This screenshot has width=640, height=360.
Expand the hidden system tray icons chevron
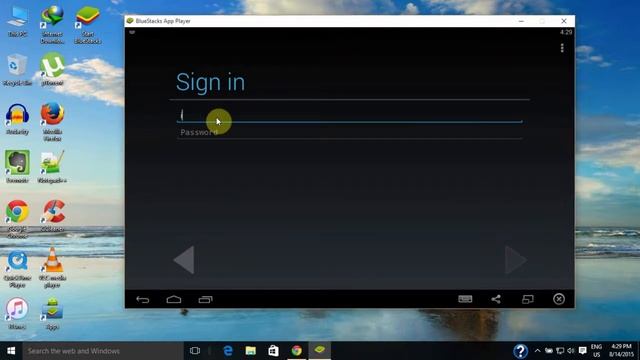click(538, 351)
